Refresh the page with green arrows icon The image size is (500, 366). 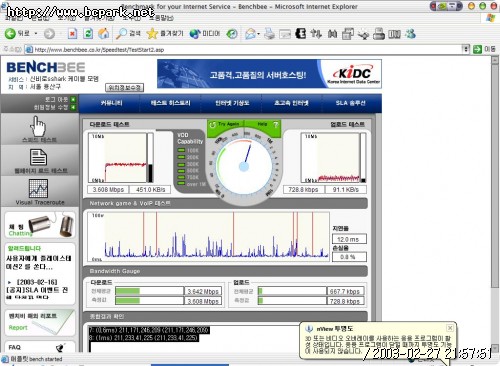click(88, 33)
